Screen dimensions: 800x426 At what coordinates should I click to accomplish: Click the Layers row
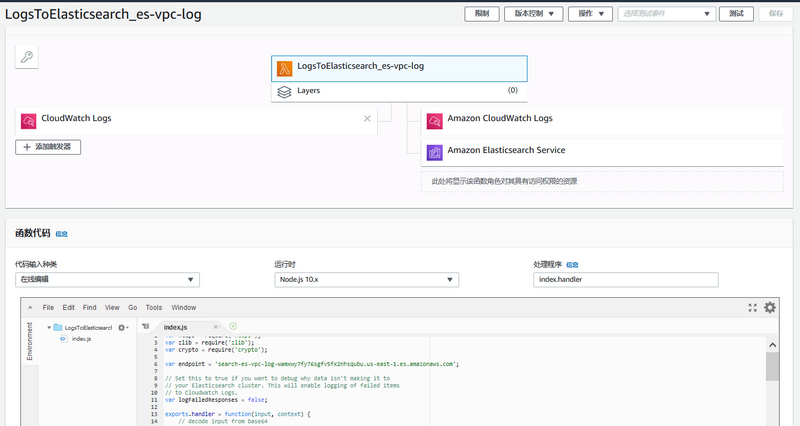399,92
